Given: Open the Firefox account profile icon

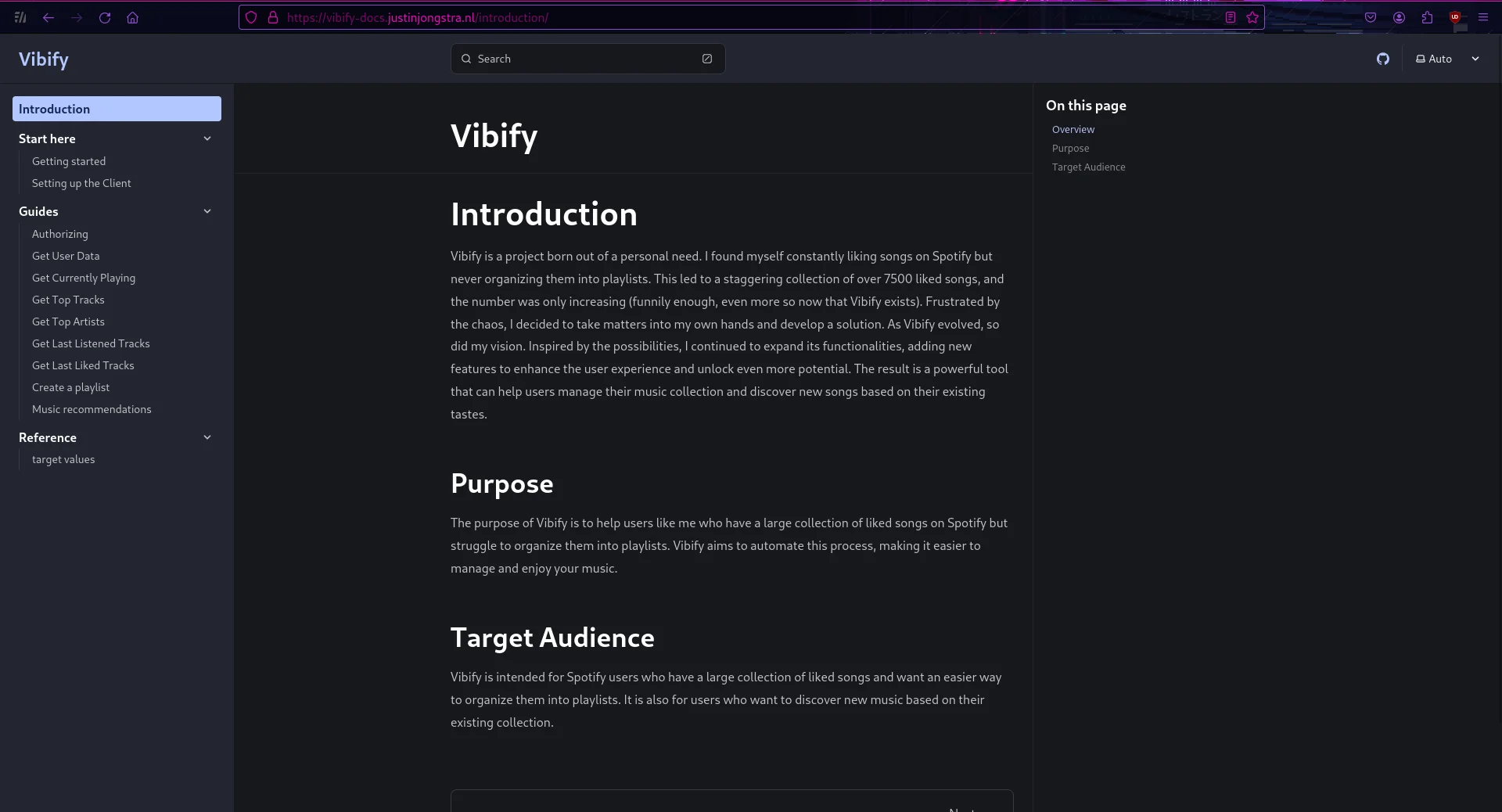Looking at the screenshot, I should [1399, 17].
